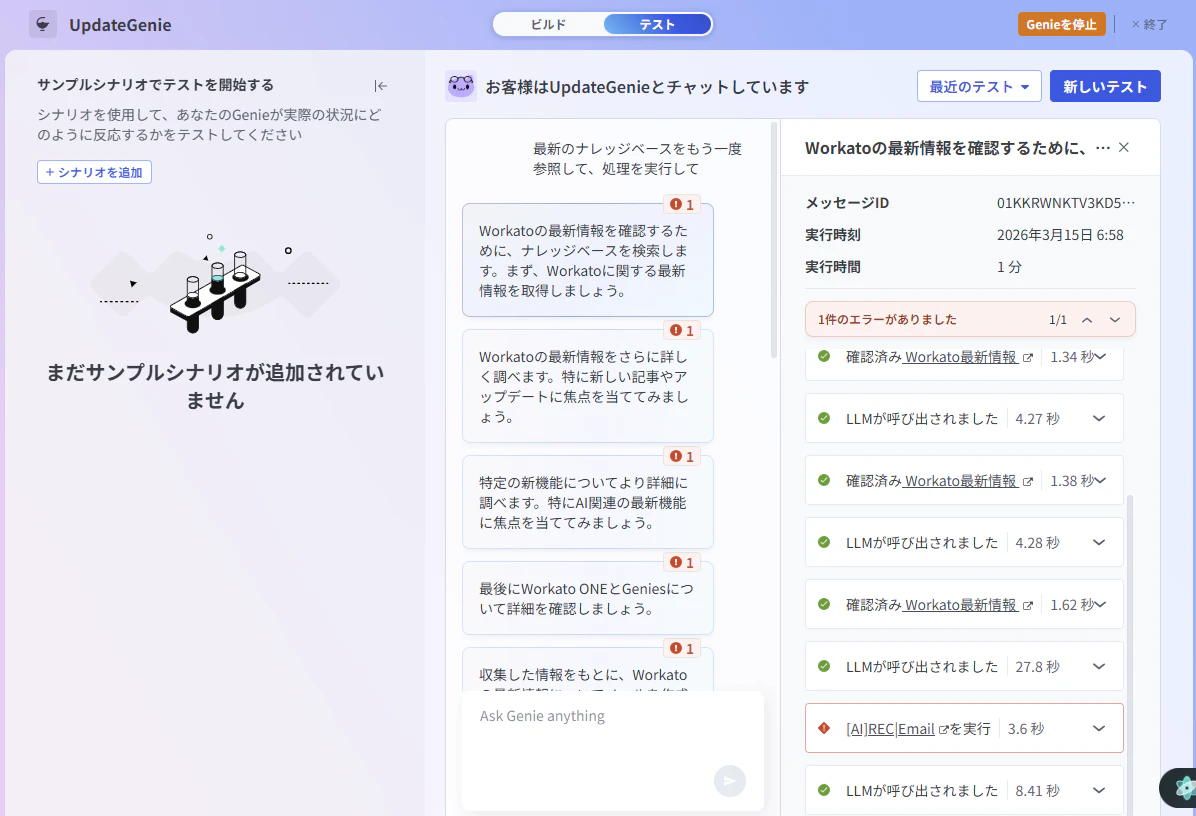Screen dimensions: 1196x816
Task: Close the message detail panel
Action: (x=1124, y=147)
